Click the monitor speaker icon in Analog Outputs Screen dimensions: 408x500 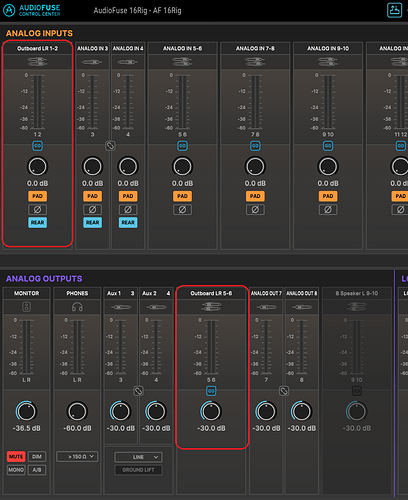point(27,307)
